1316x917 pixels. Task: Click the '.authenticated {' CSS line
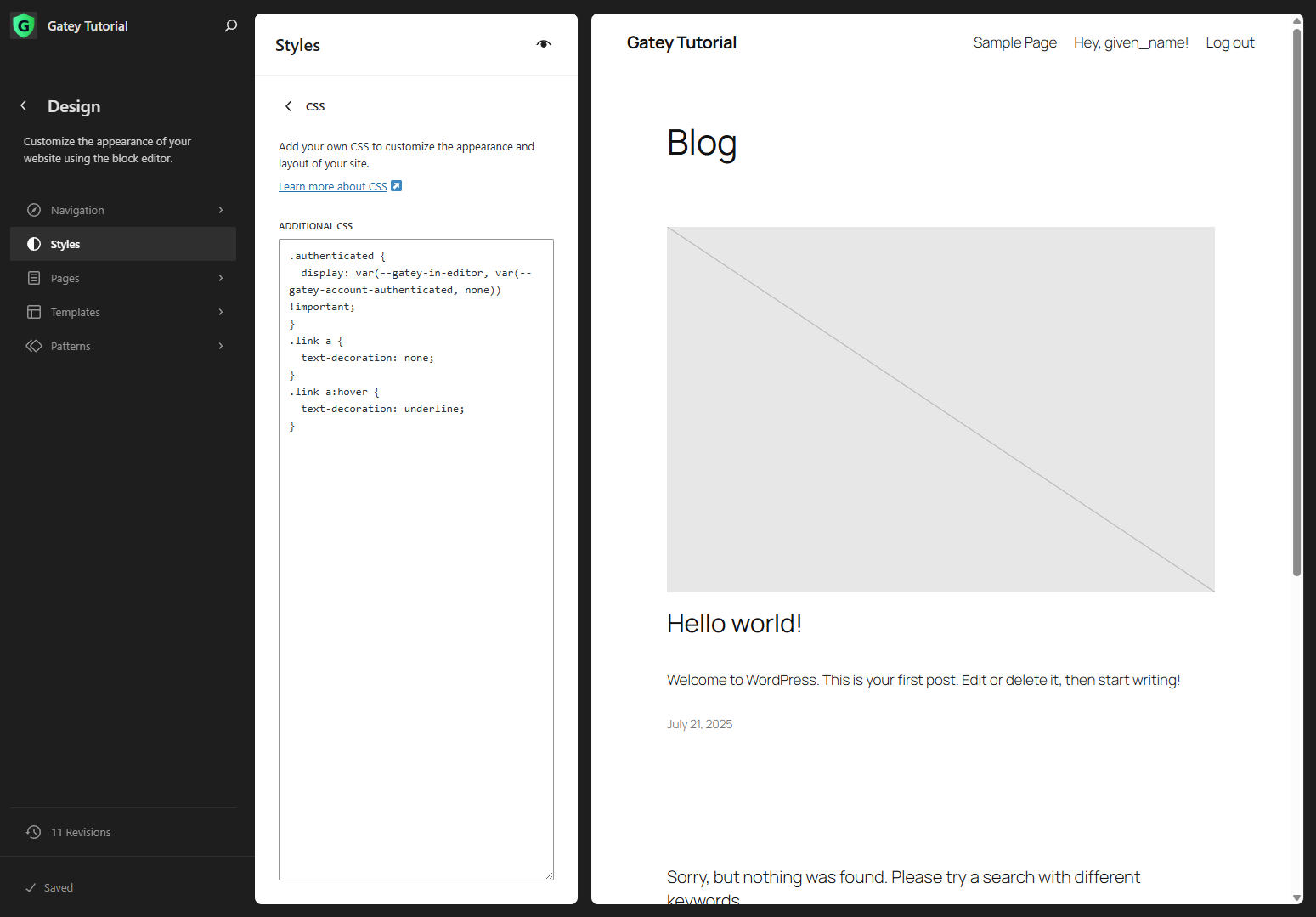[337, 256]
